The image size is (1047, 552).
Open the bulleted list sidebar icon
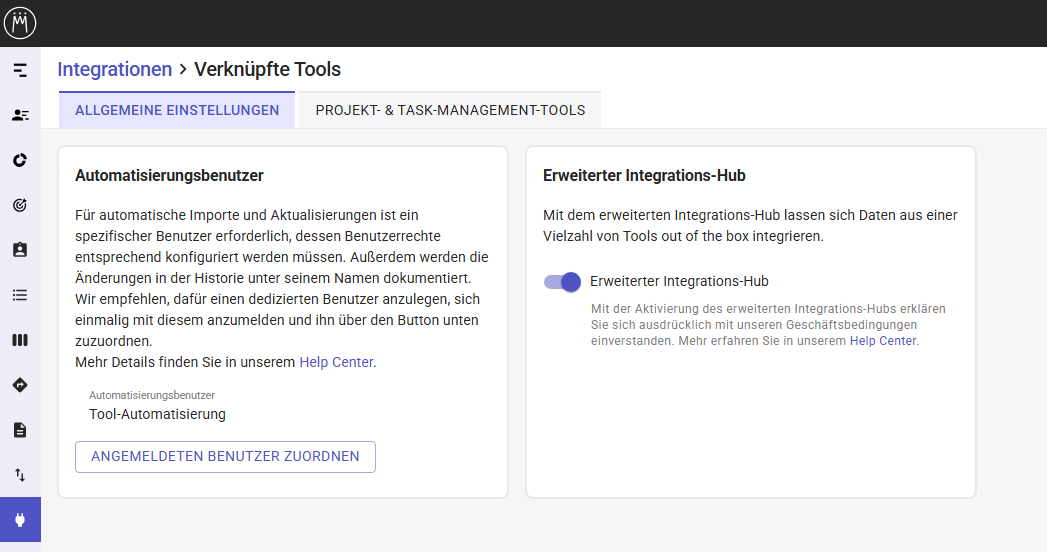(x=20, y=295)
